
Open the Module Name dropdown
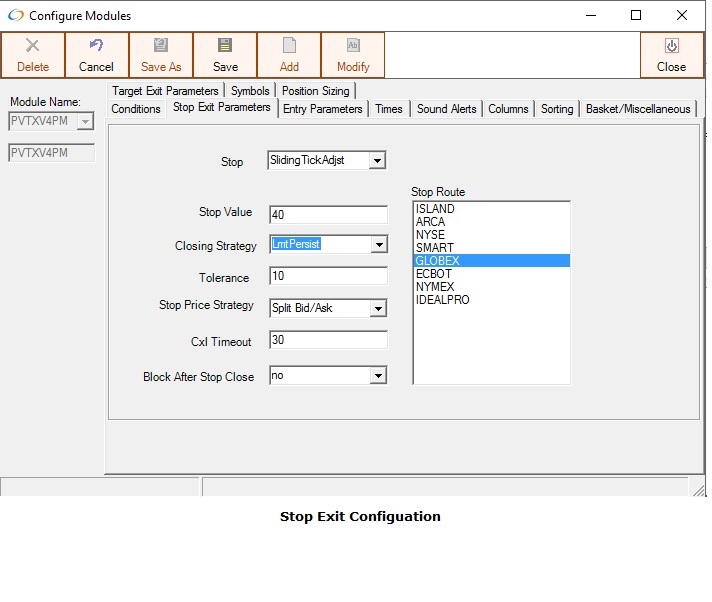[85, 122]
